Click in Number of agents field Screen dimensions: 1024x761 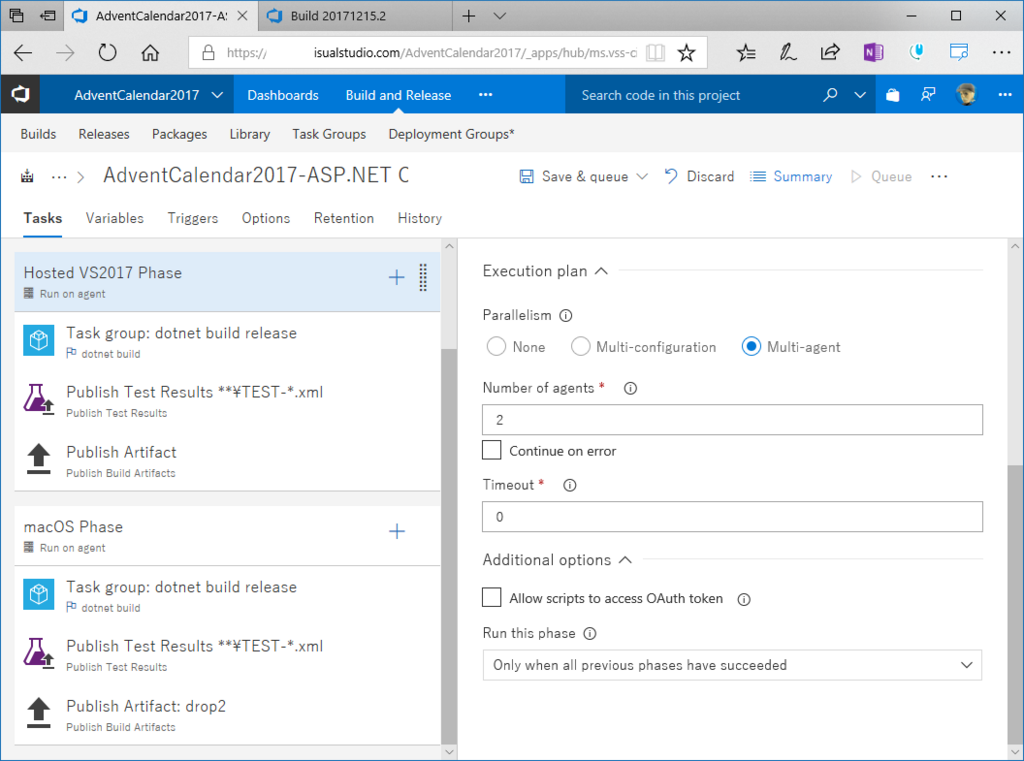pos(732,419)
